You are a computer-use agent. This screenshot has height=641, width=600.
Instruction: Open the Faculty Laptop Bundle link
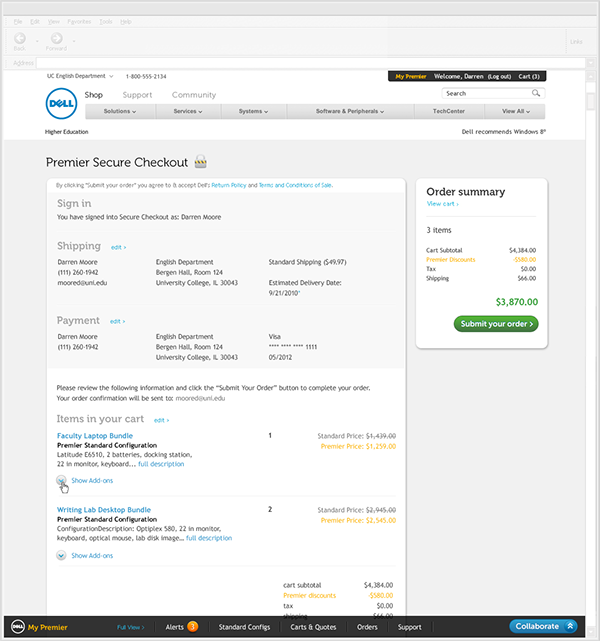(x=95, y=436)
